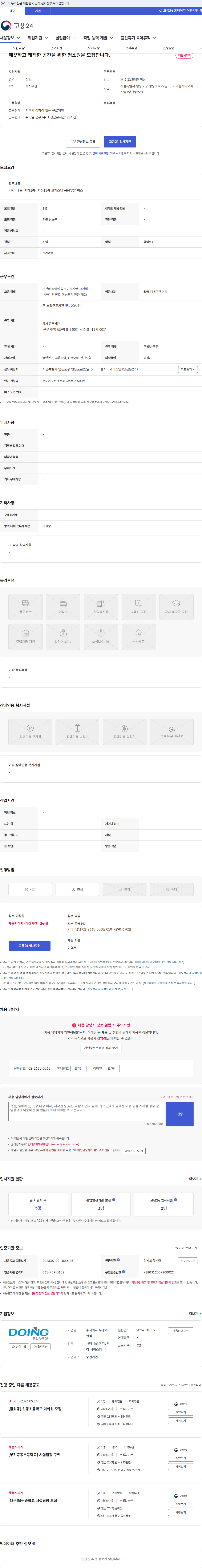Click the 건물 내부 경사로 icon
This screenshot has width=202, height=1568.
171,732
